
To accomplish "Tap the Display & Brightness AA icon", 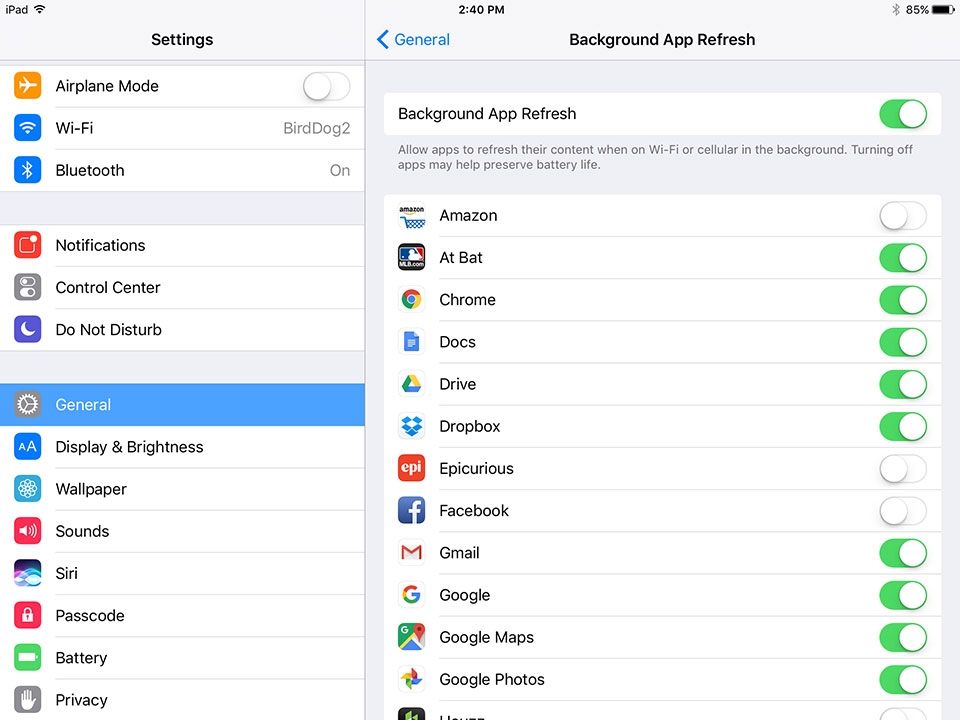I will 28,447.
